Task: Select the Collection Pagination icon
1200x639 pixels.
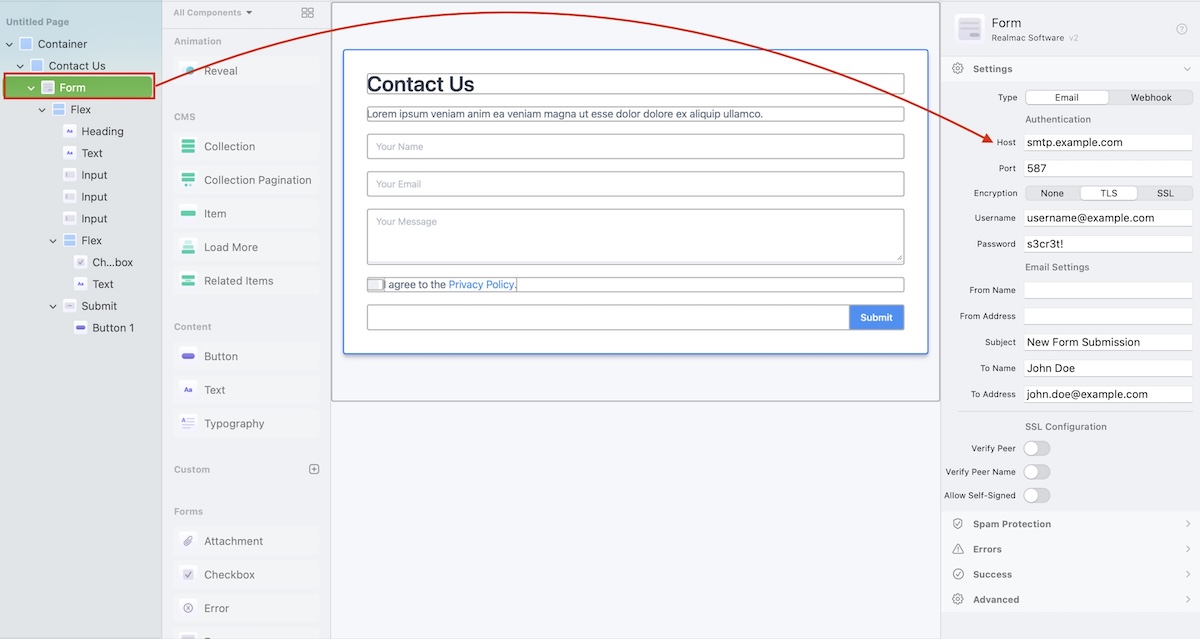Action: point(188,180)
